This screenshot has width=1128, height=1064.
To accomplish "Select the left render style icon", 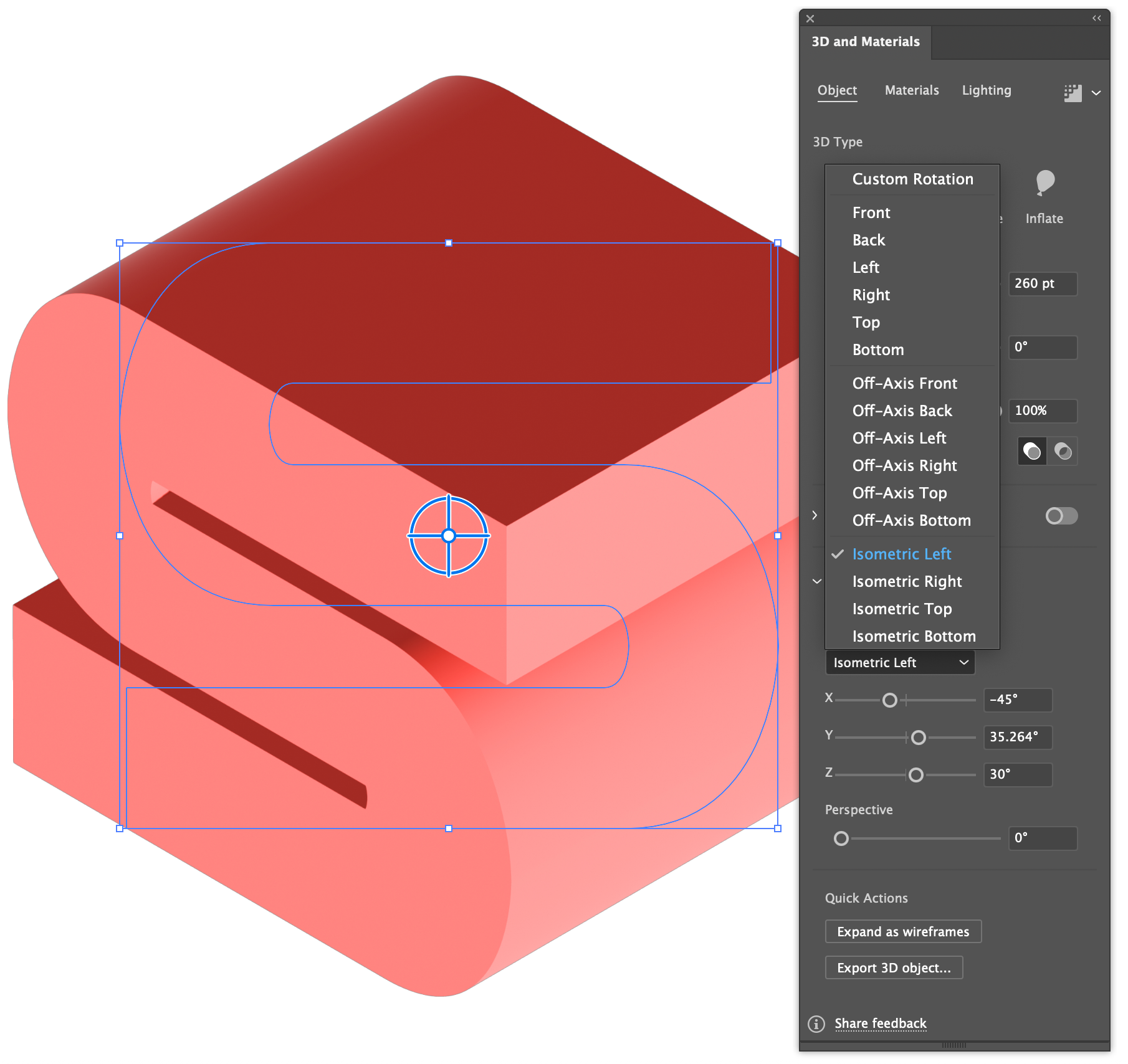I will pyautogui.click(x=1032, y=451).
